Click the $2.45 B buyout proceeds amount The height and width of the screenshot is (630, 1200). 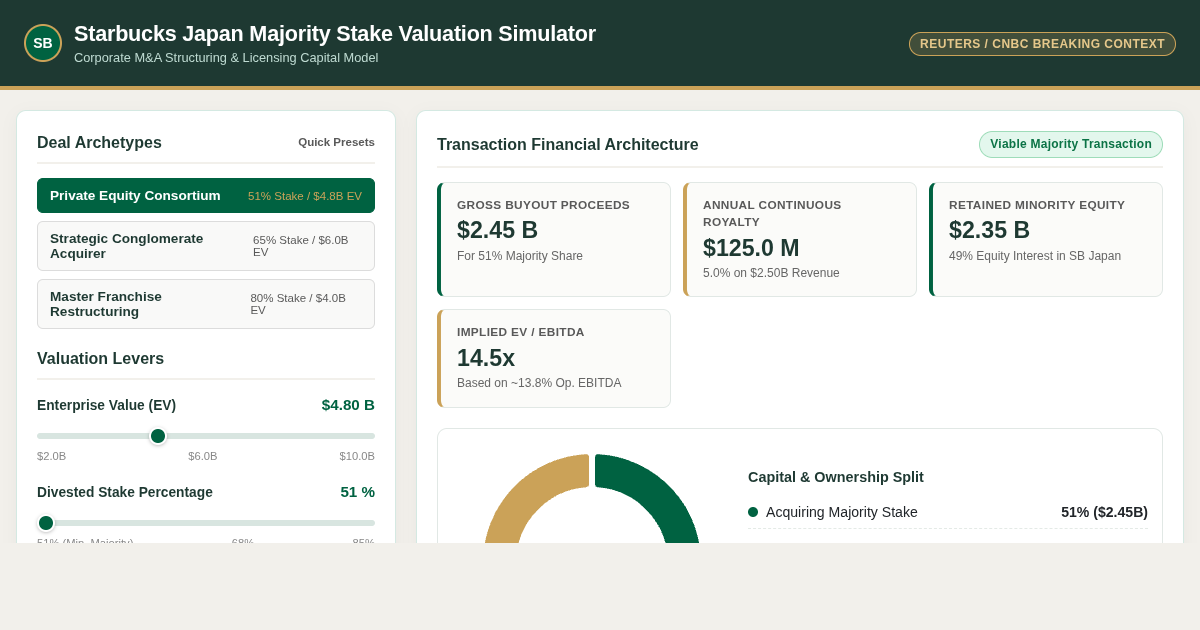(x=497, y=230)
